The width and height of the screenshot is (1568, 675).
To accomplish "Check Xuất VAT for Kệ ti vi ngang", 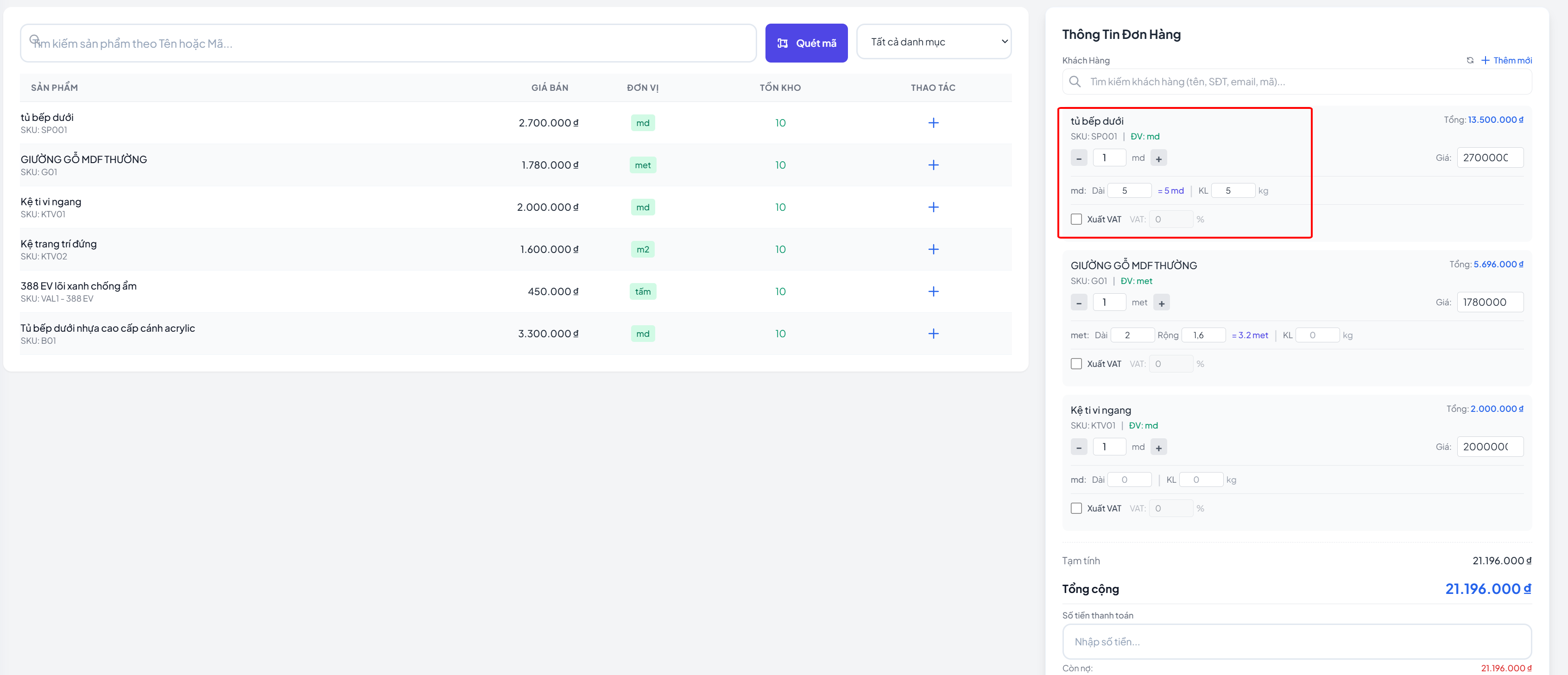I will 1076,508.
